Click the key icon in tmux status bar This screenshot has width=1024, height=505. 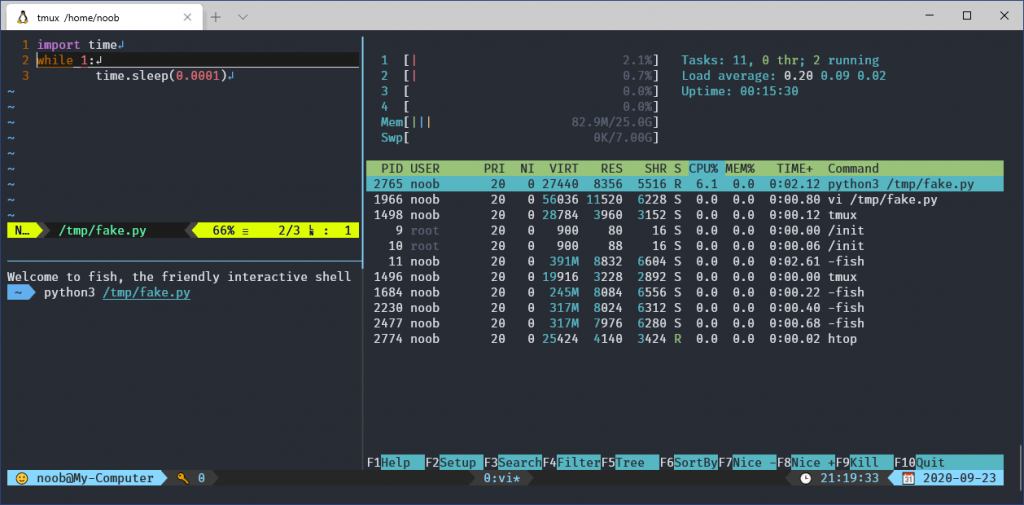[183, 478]
